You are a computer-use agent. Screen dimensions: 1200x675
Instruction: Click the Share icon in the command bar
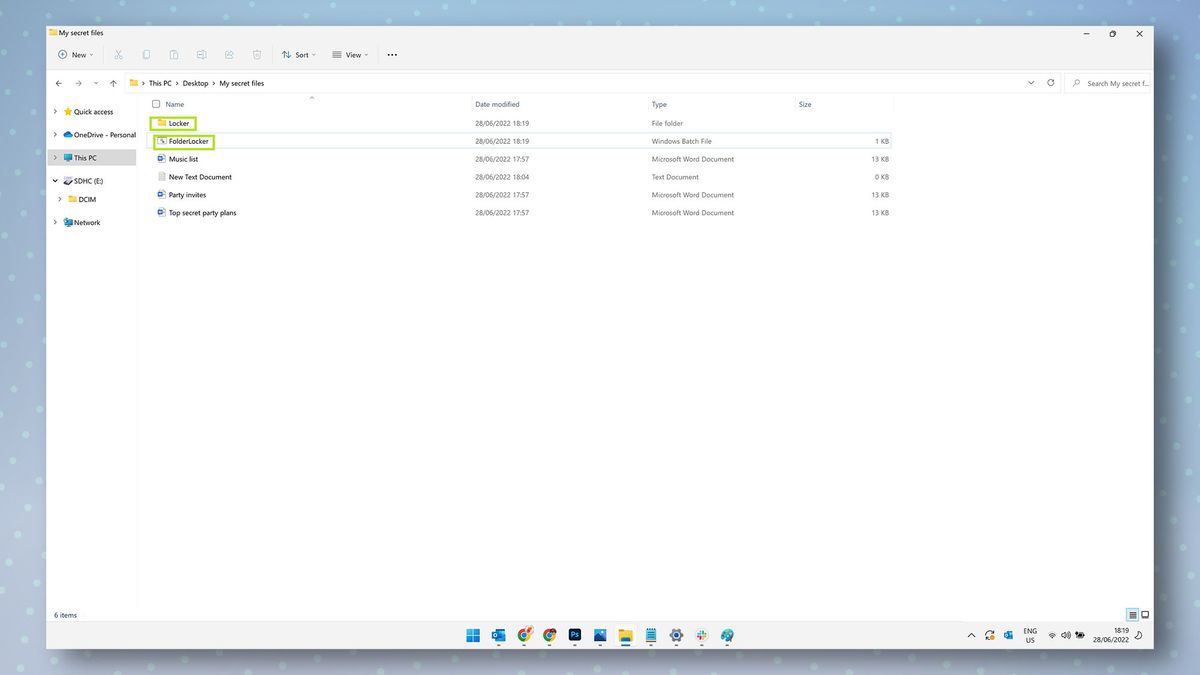pos(229,54)
